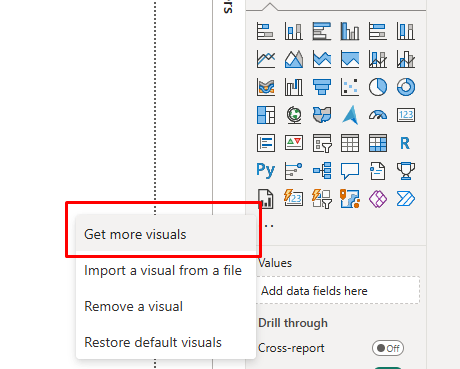Select the ArcGIS Maps visual
Viewport: 460px width, 369px height.
350,199
